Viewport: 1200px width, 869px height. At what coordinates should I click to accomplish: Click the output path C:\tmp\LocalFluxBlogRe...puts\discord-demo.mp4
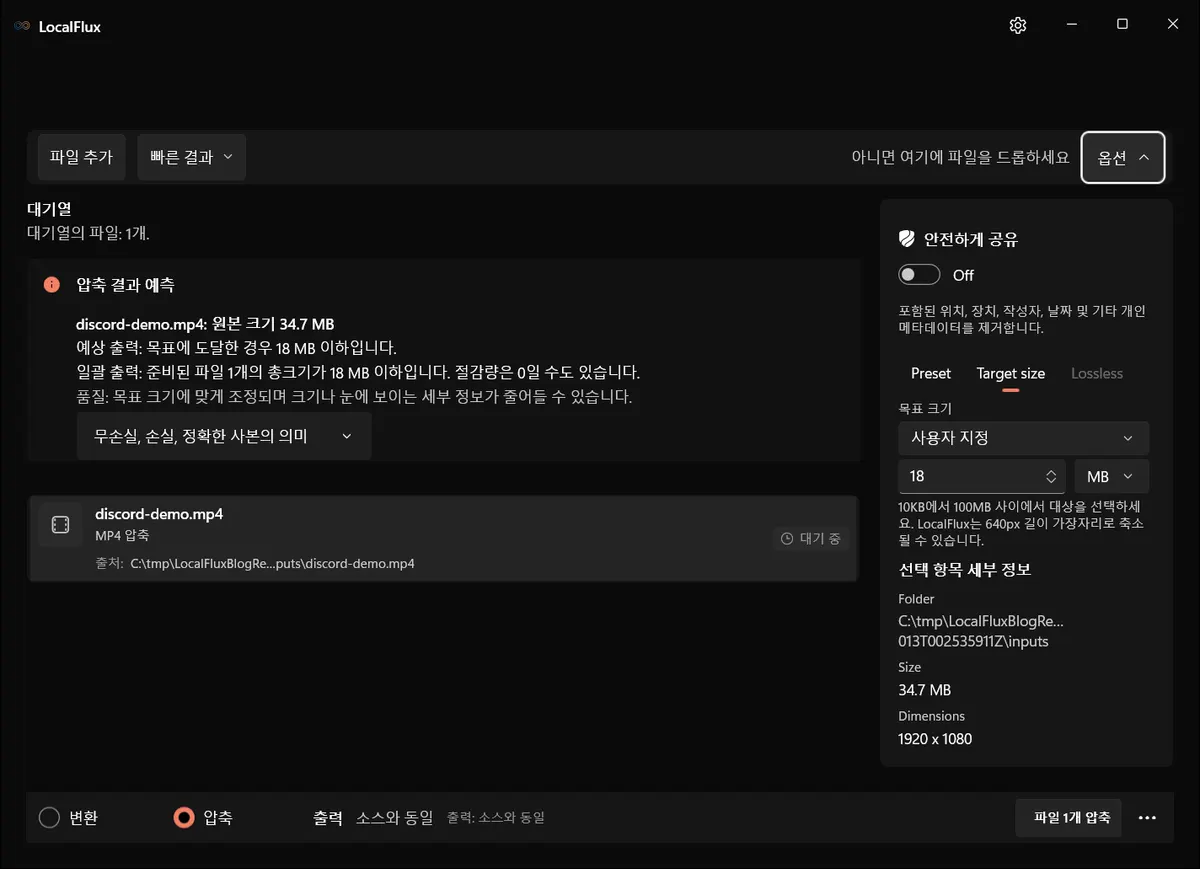click(272, 563)
